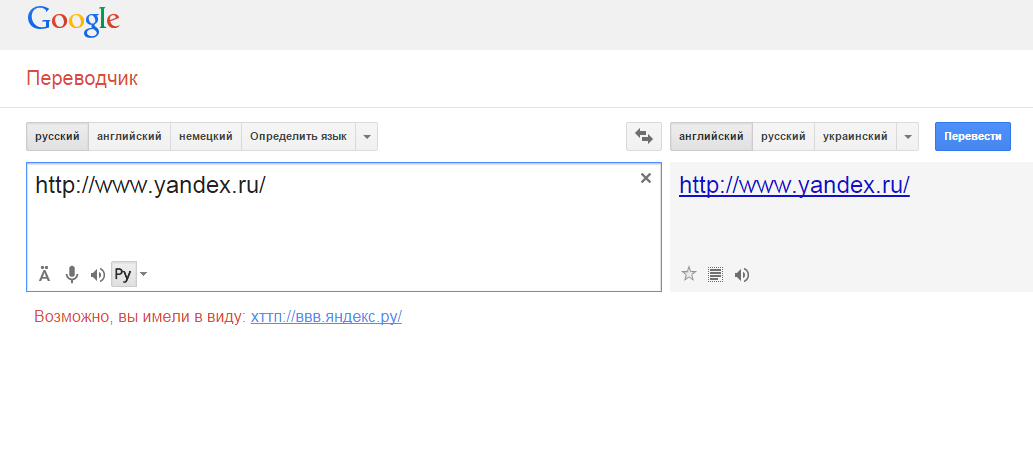Image resolution: width=1033 pixels, height=453 pixels.
Task: Choose украинский as target language
Action: 856,136
